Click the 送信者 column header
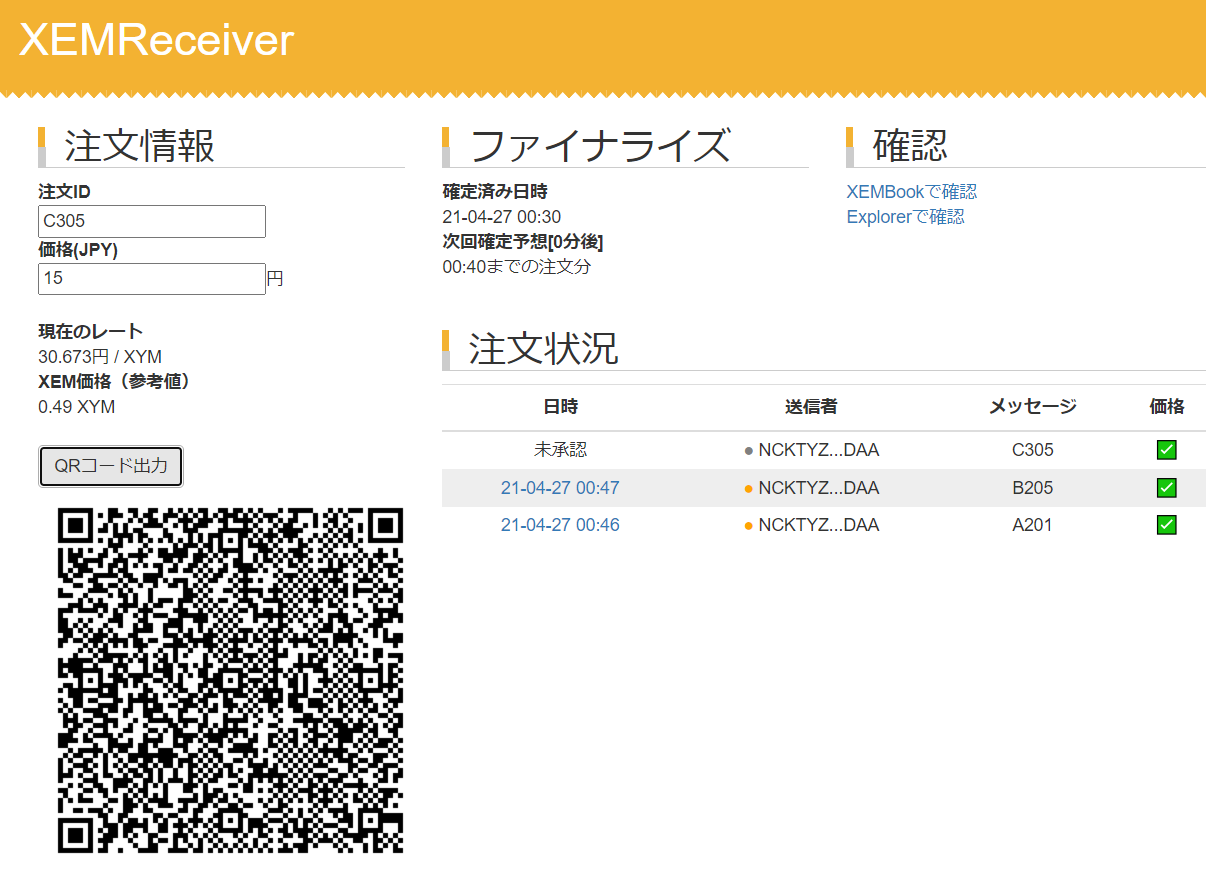Screen dimensions: 1207x889 pos(811,407)
